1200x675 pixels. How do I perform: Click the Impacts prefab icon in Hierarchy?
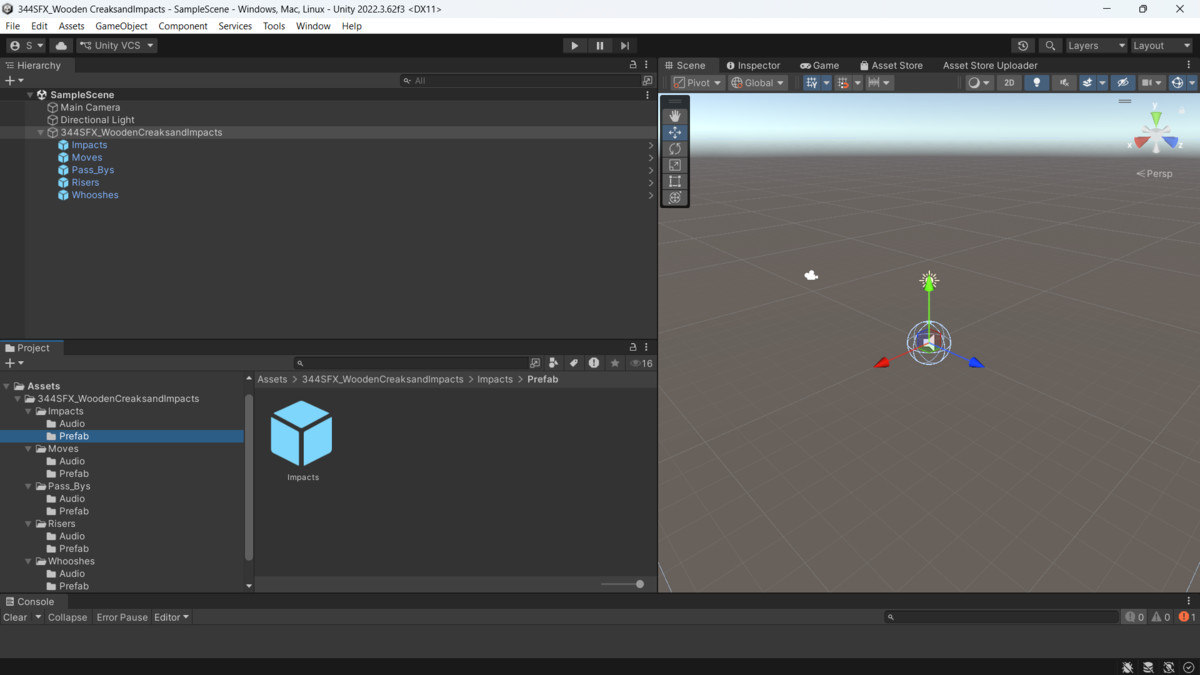pos(63,145)
